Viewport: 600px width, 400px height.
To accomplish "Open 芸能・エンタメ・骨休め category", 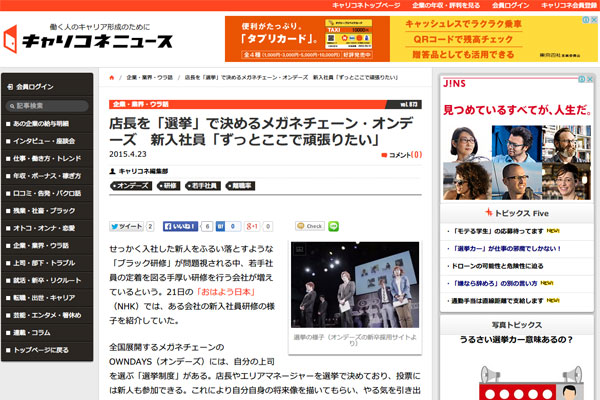I will point(47,315).
